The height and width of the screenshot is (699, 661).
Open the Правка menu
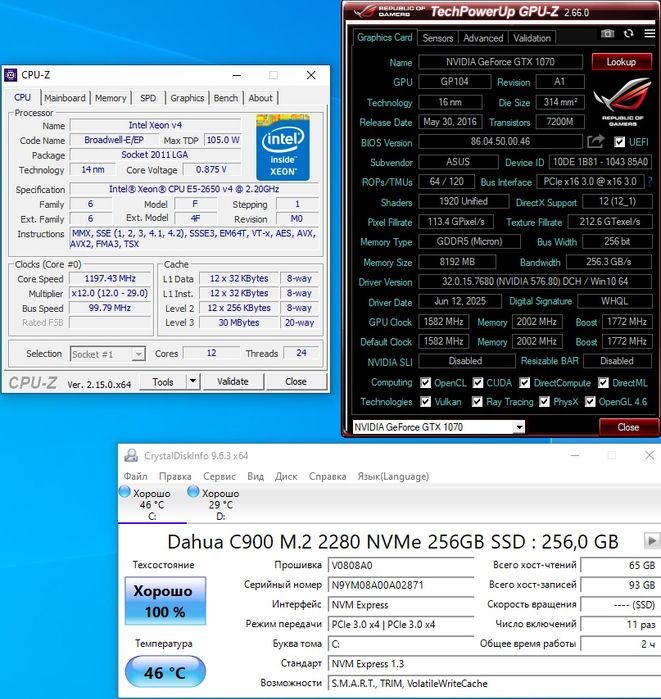(175, 476)
